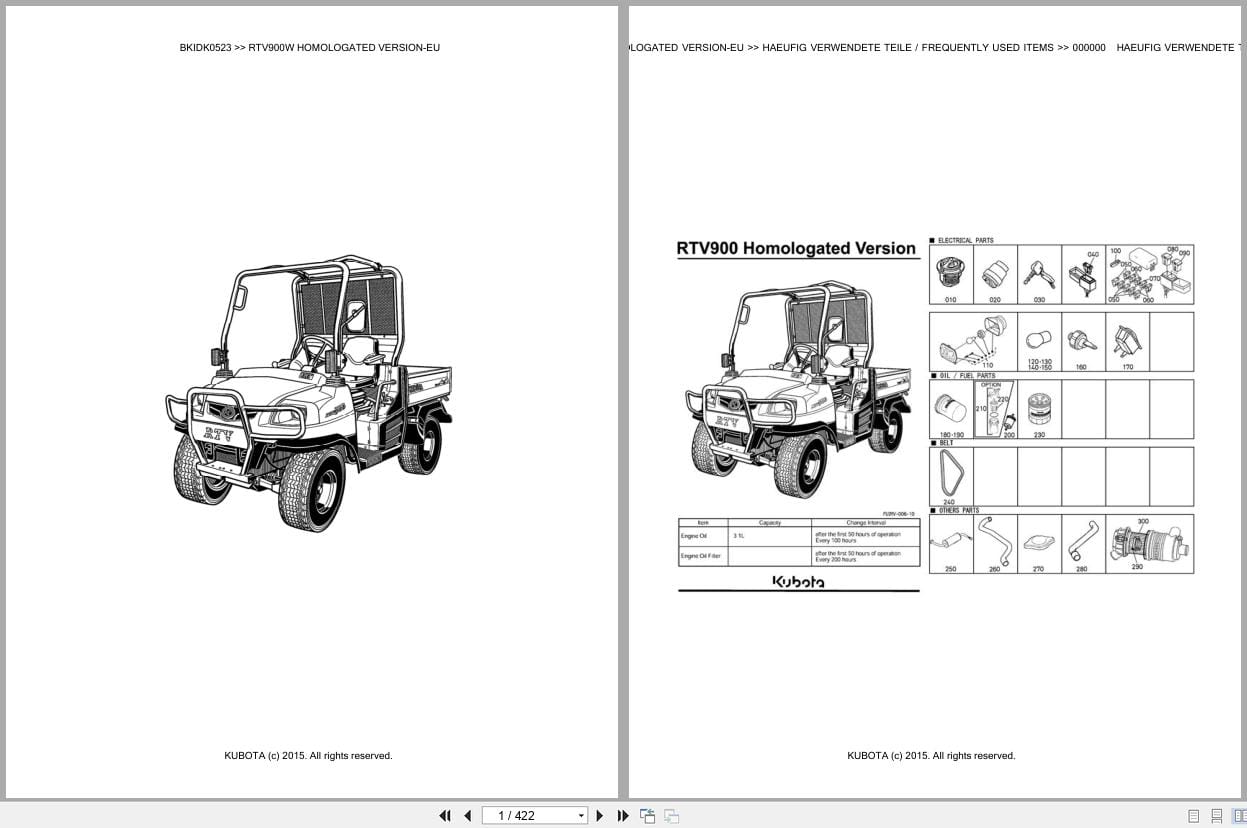This screenshot has width=1247, height=828.
Task: Click the Kubota logo on right page
Action: (x=798, y=581)
